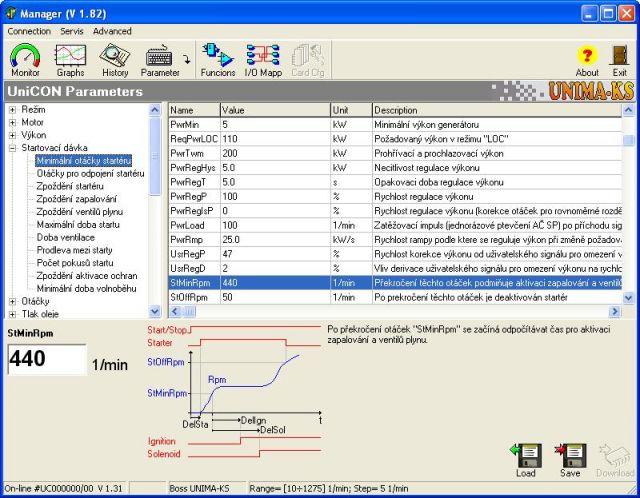Viewport: 640px width, 498px height.
Task: Select Zpoždění ventilů plynu item
Action: (x=80, y=211)
